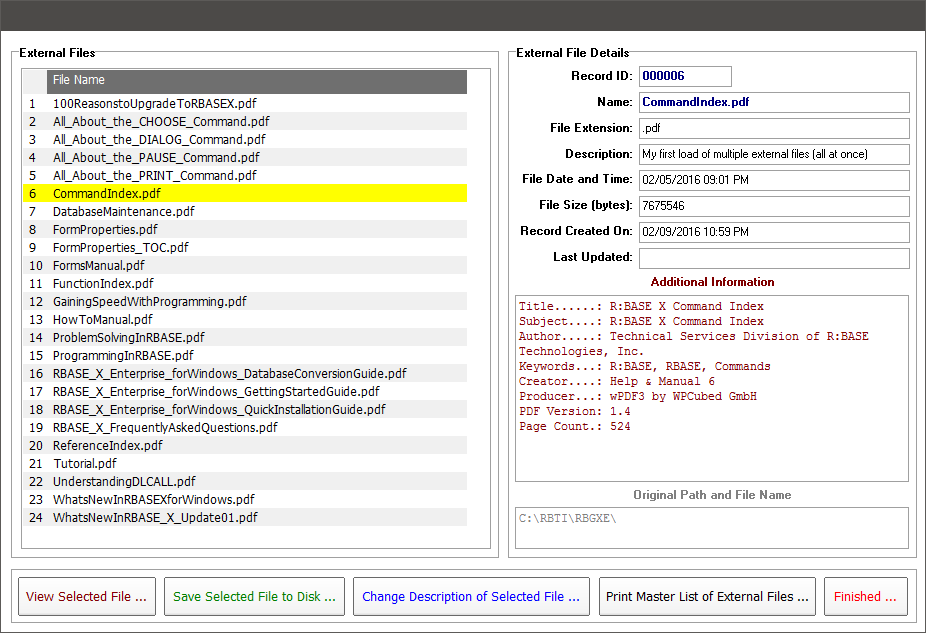Select RBASE_X_FrequentlyAskedQuestions.pdf entry
The height and width of the screenshot is (633, 926).
pyautogui.click(x=165, y=427)
